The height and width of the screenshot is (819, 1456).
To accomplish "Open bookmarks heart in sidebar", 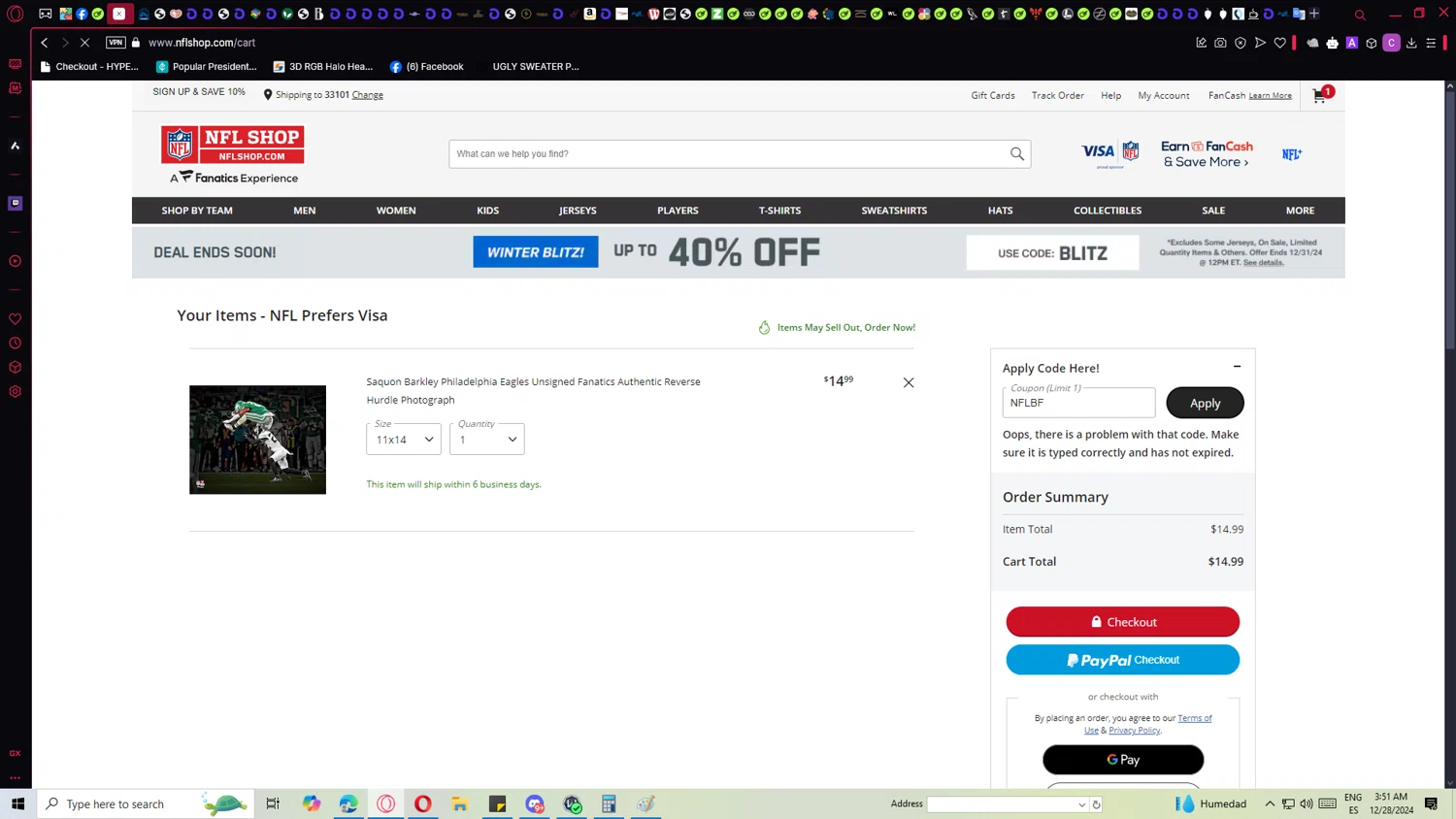I will click(15, 319).
